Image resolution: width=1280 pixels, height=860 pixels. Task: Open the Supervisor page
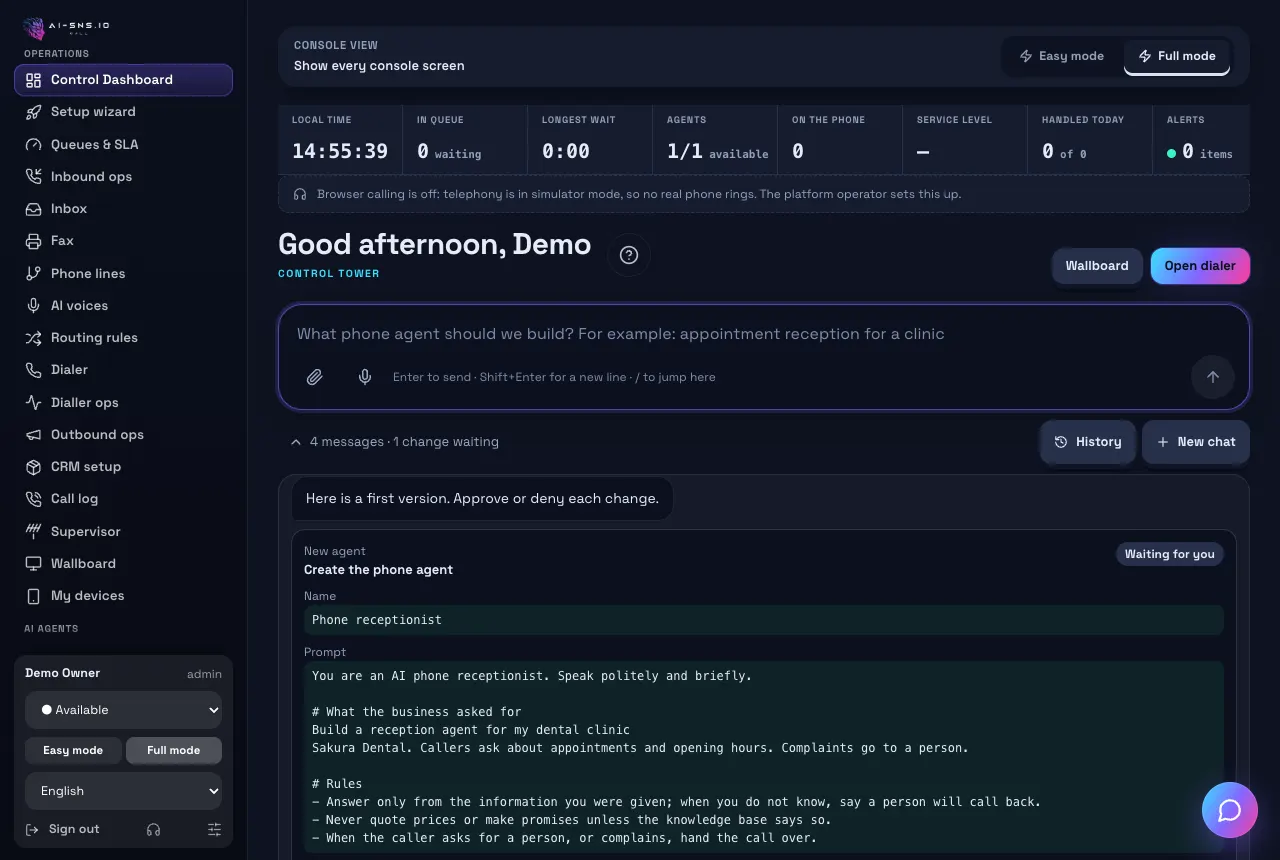click(123, 531)
